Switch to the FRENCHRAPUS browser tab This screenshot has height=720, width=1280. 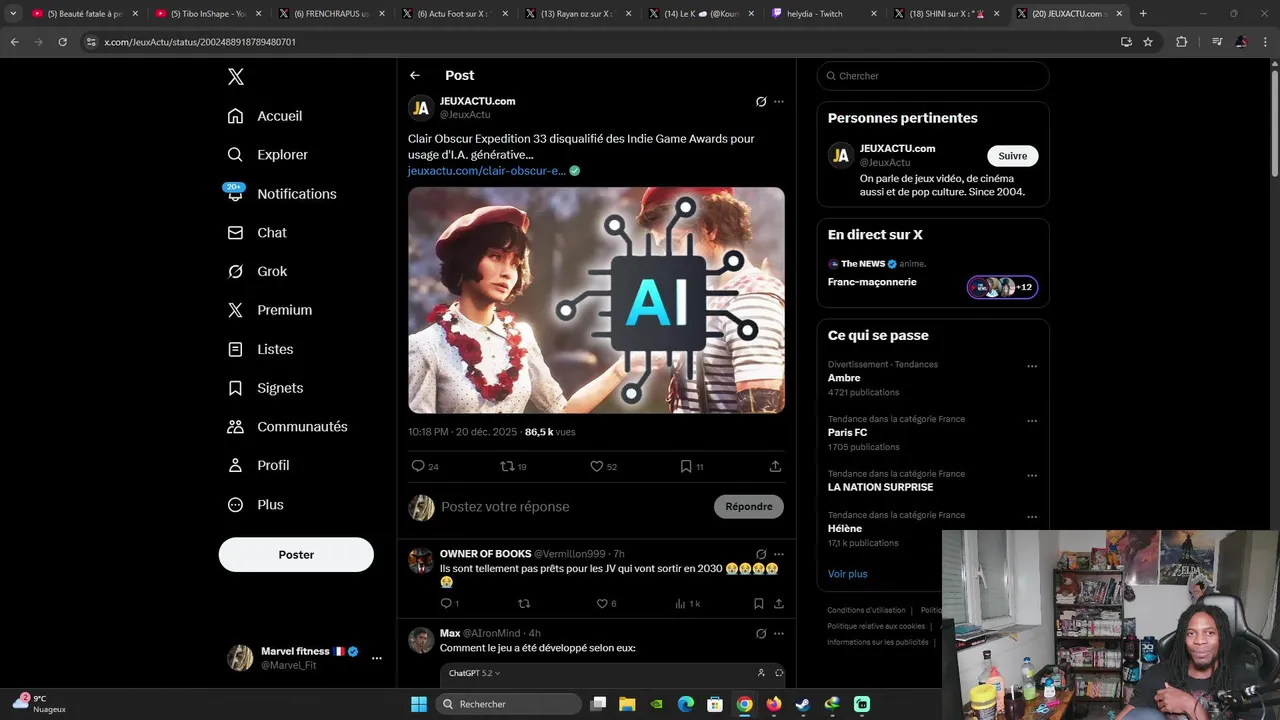point(331,14)
